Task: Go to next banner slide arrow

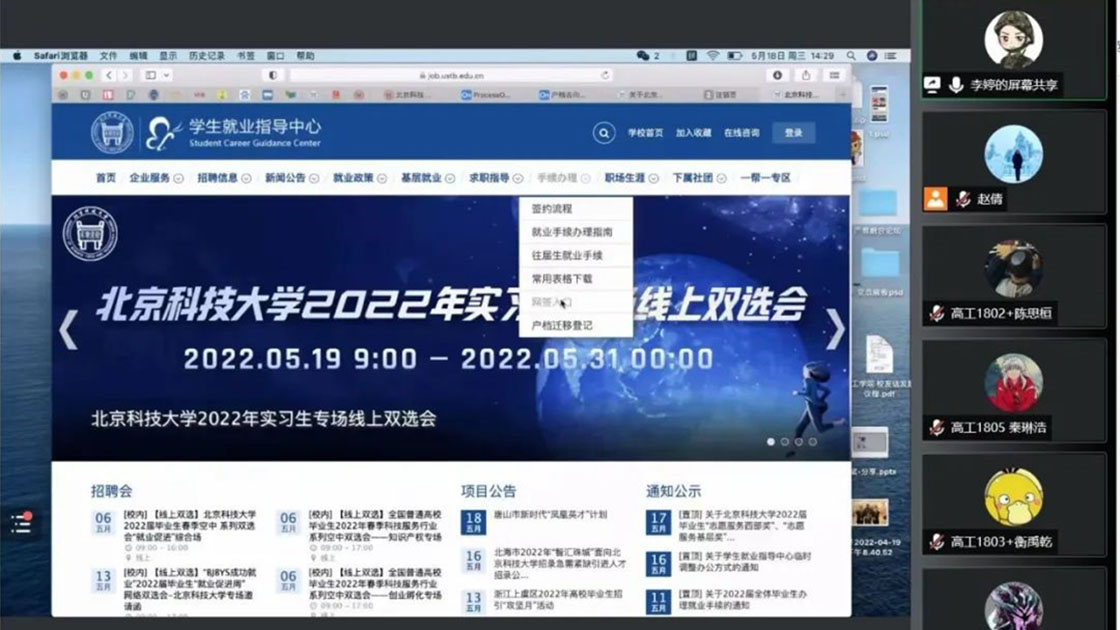Action: point(834,329)
